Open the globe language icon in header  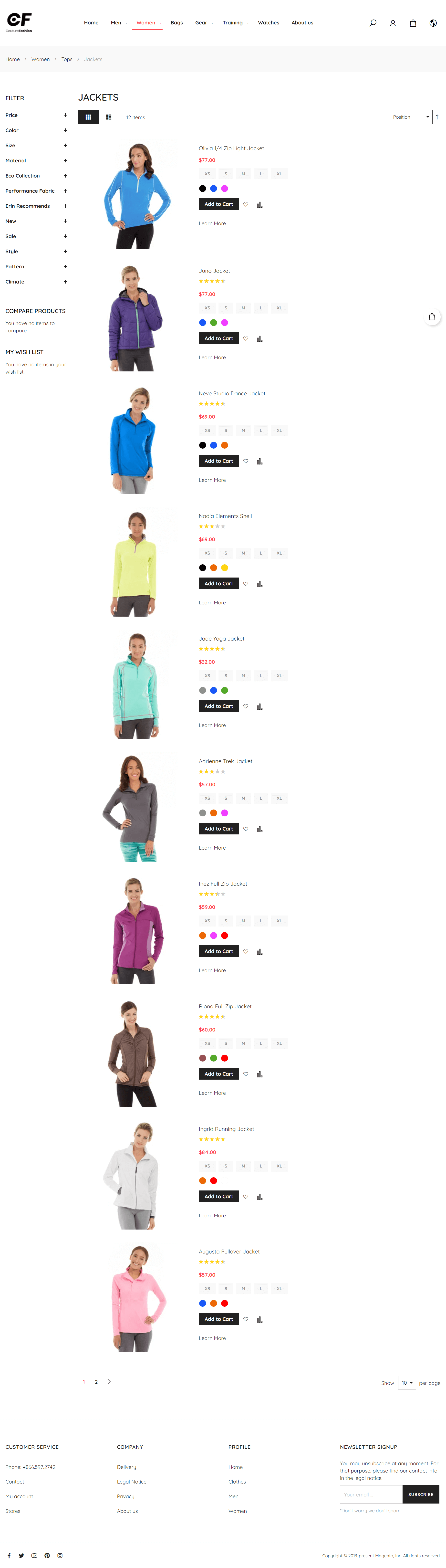433,23
